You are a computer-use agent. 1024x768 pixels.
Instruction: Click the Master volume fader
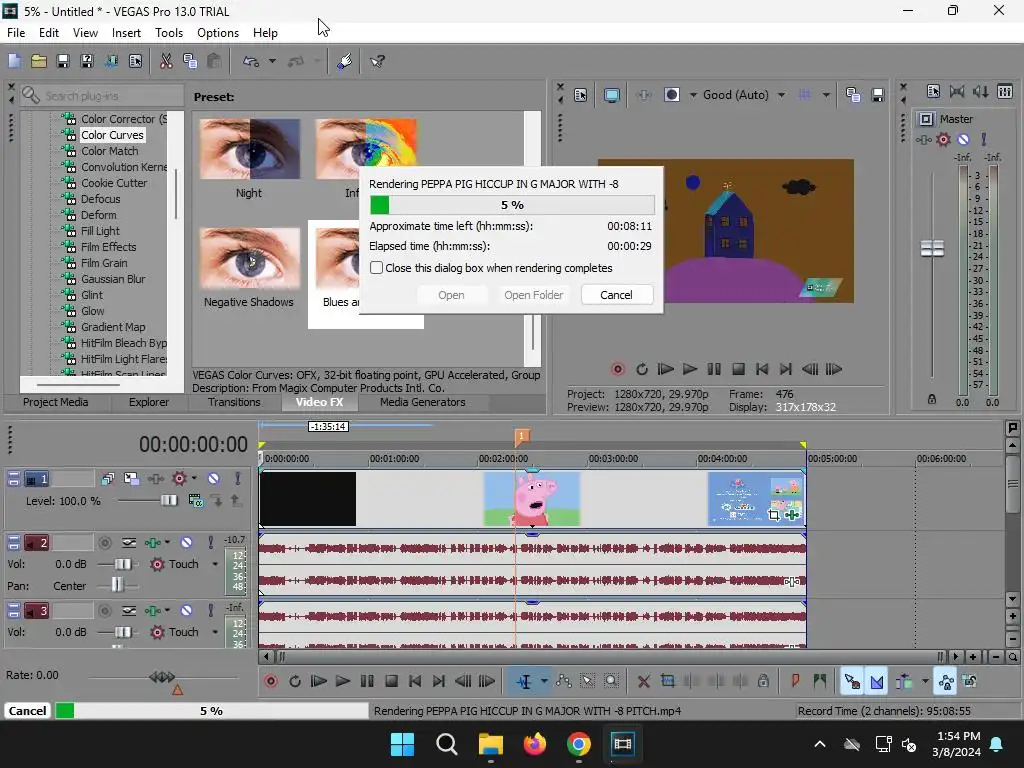932,248
